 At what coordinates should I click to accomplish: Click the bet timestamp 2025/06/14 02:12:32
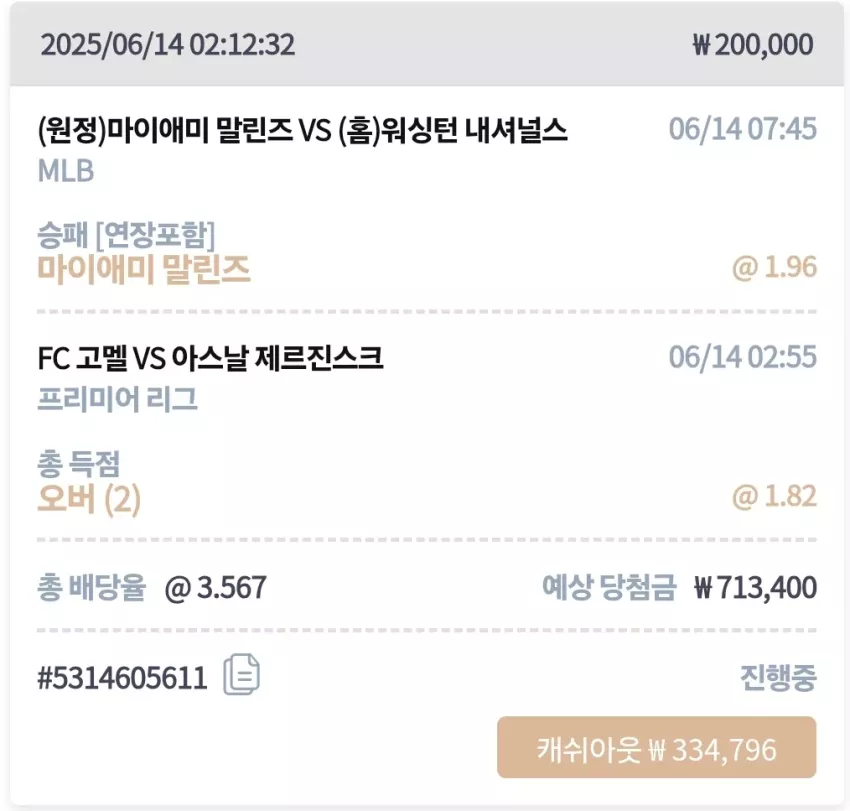168,44
